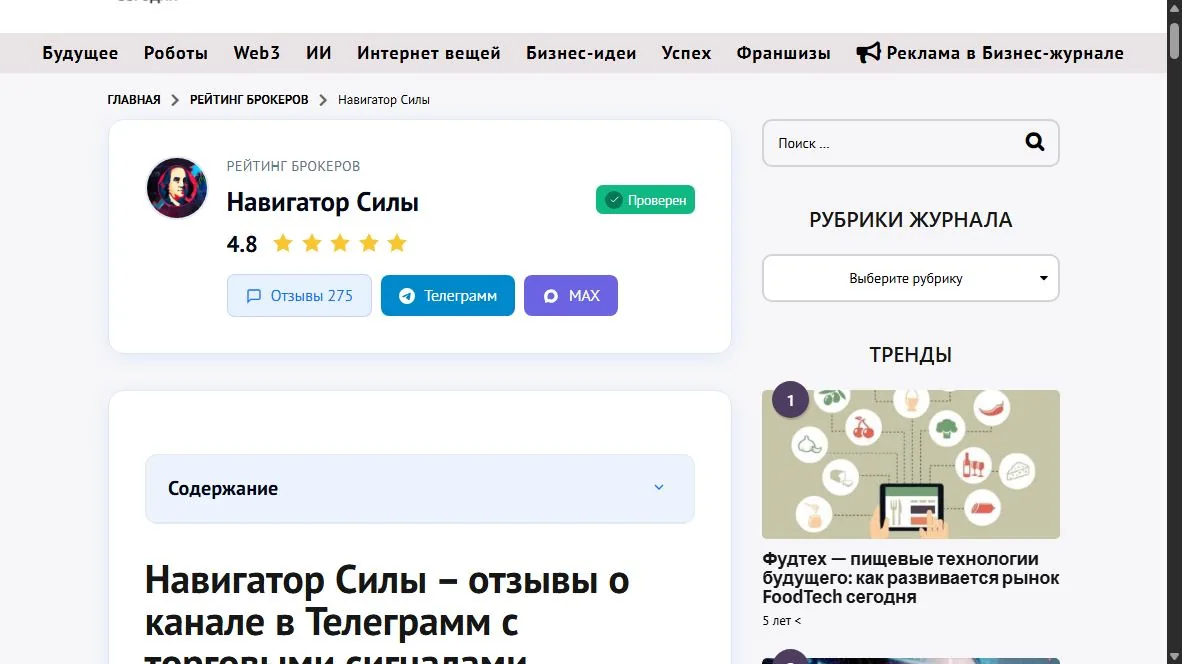This screenshot has width=1182, height=664.
Task: Open the Выберите рубрику dropdown
Action: click(911, 278)
